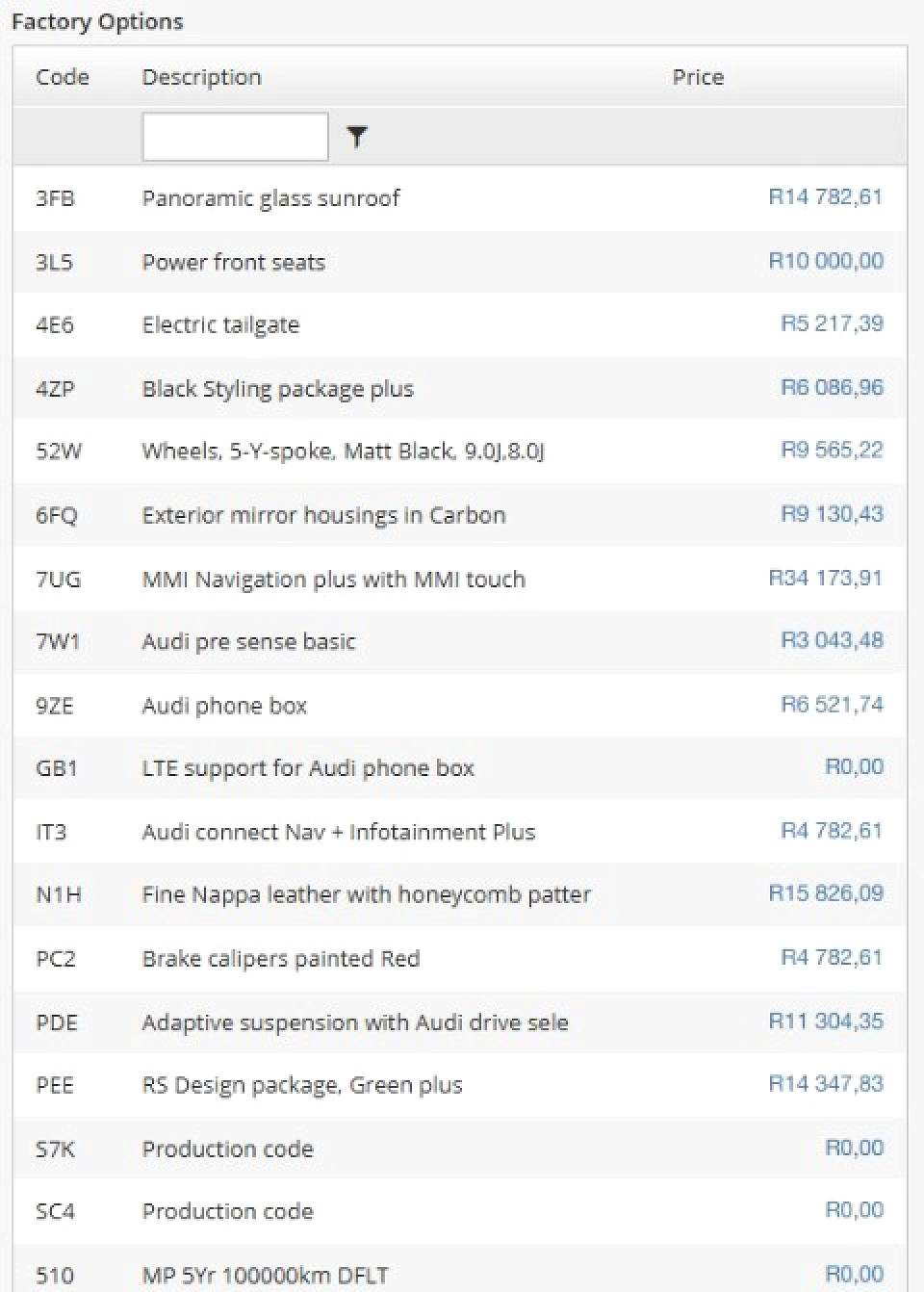Click the R14 347,83 RS Design package price
The image size is (924, 1292).
pos(825,1084)
